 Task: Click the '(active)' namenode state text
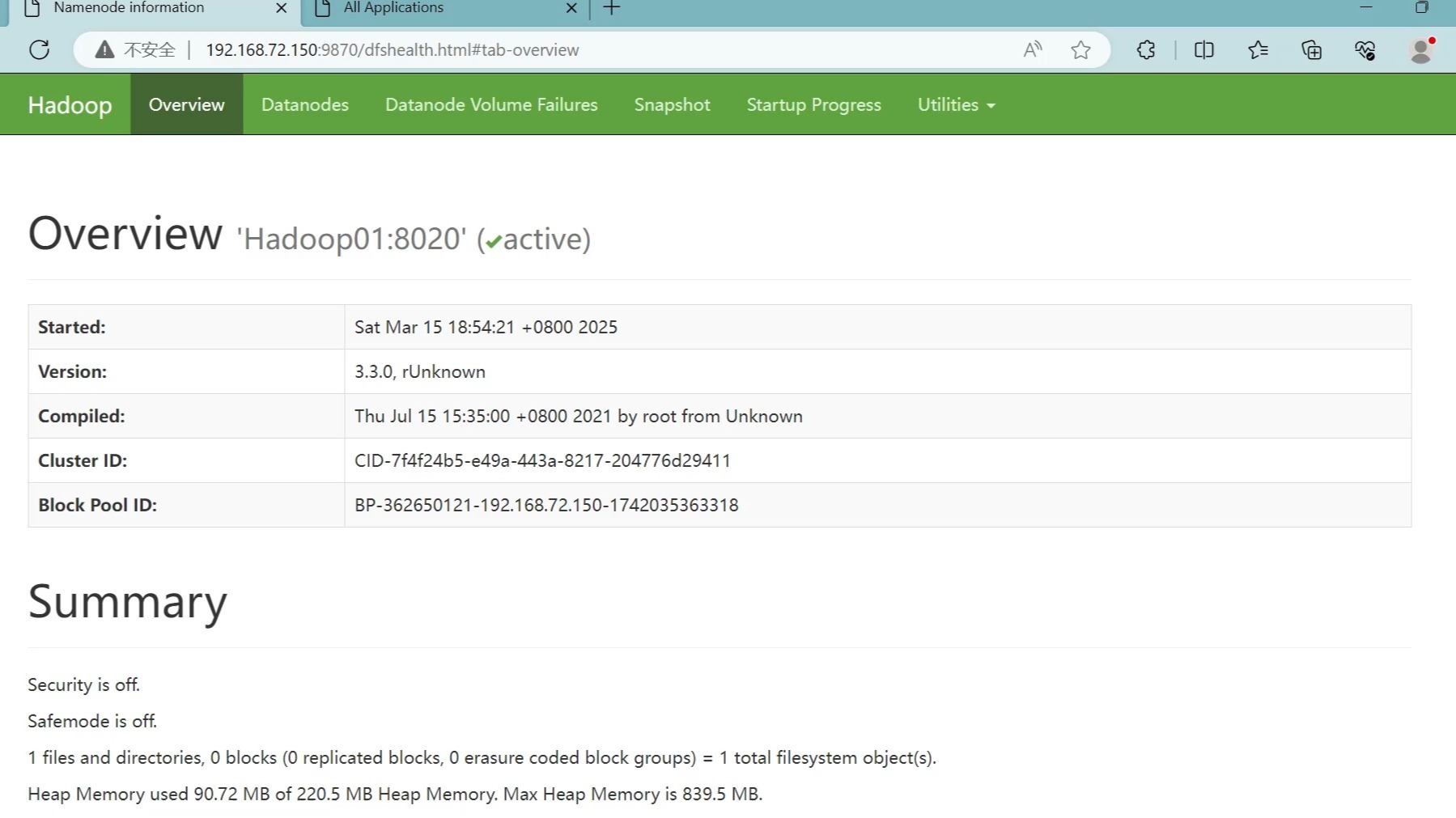click(x=534, y=239)
